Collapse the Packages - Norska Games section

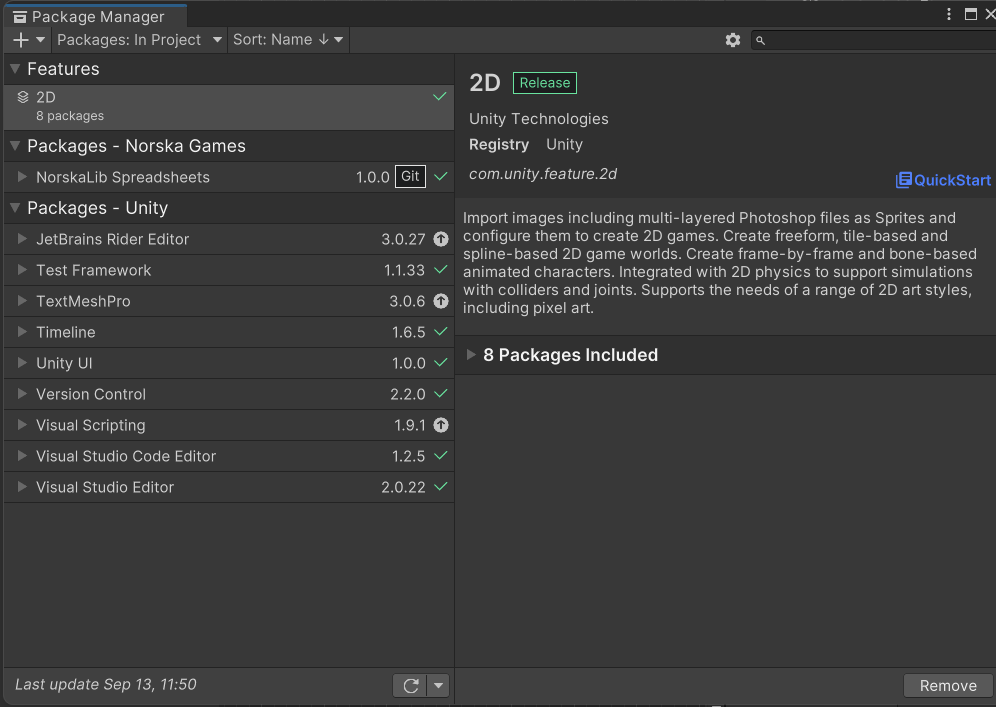[15, 145]
